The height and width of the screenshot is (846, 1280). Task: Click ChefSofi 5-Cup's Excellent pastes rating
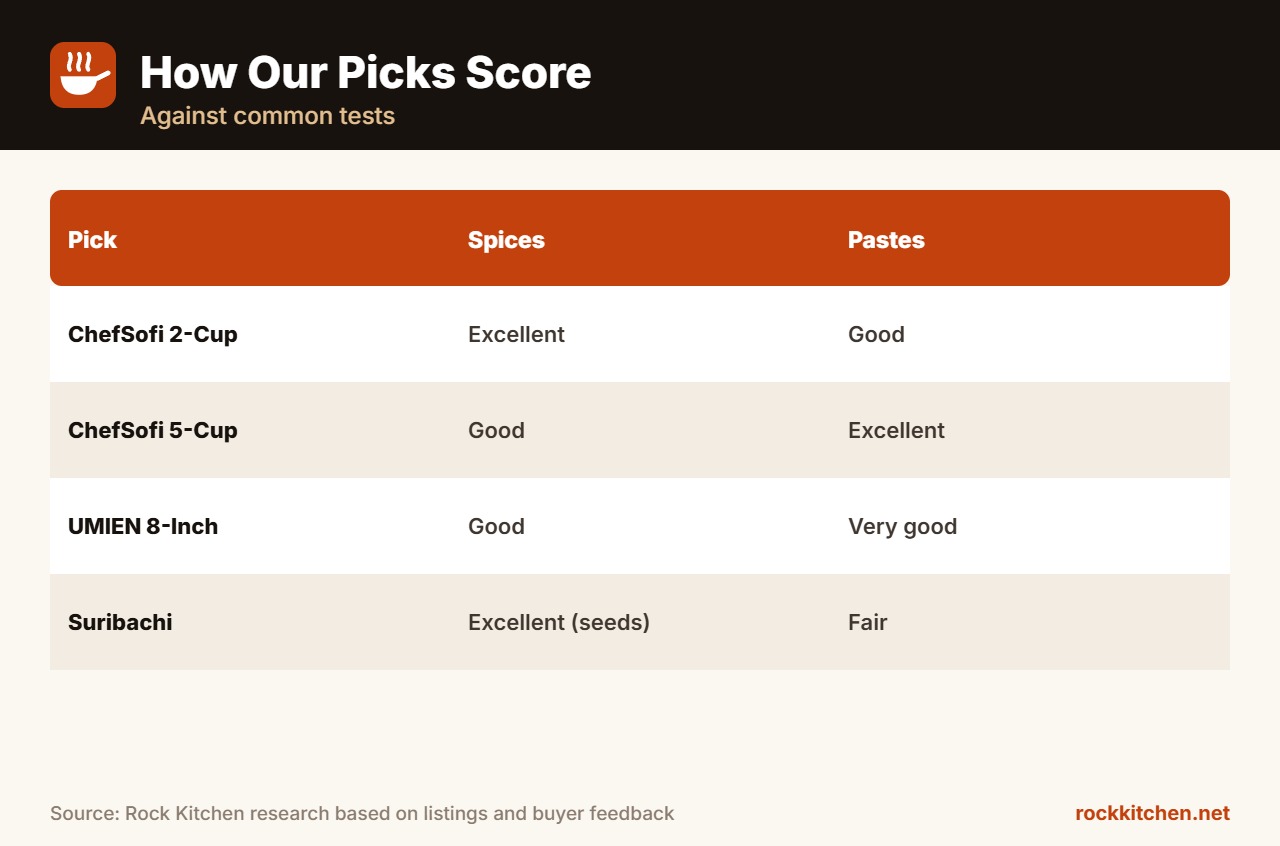click(x=896, y=430)
